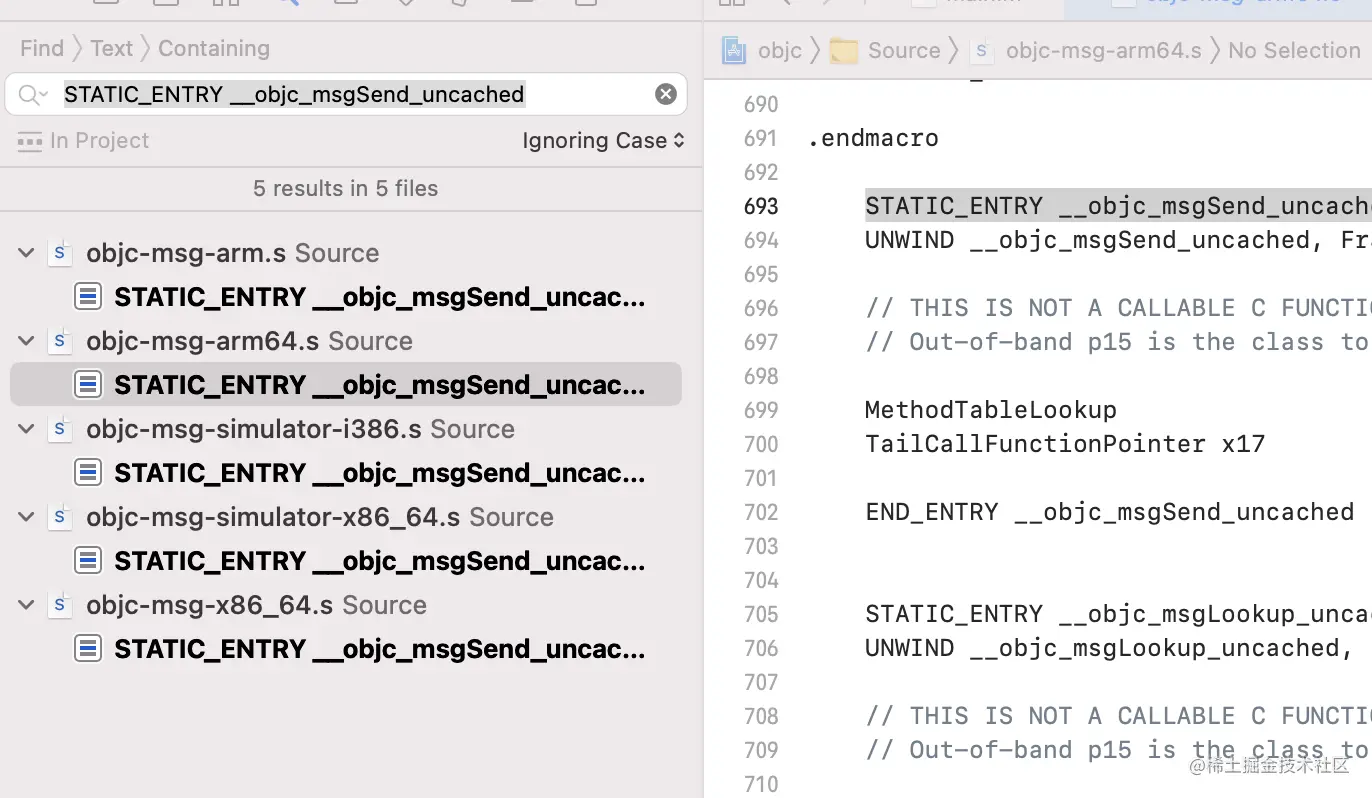Click the Containing breadcrumb item
Screen dimensions: 1372x798
214,48
